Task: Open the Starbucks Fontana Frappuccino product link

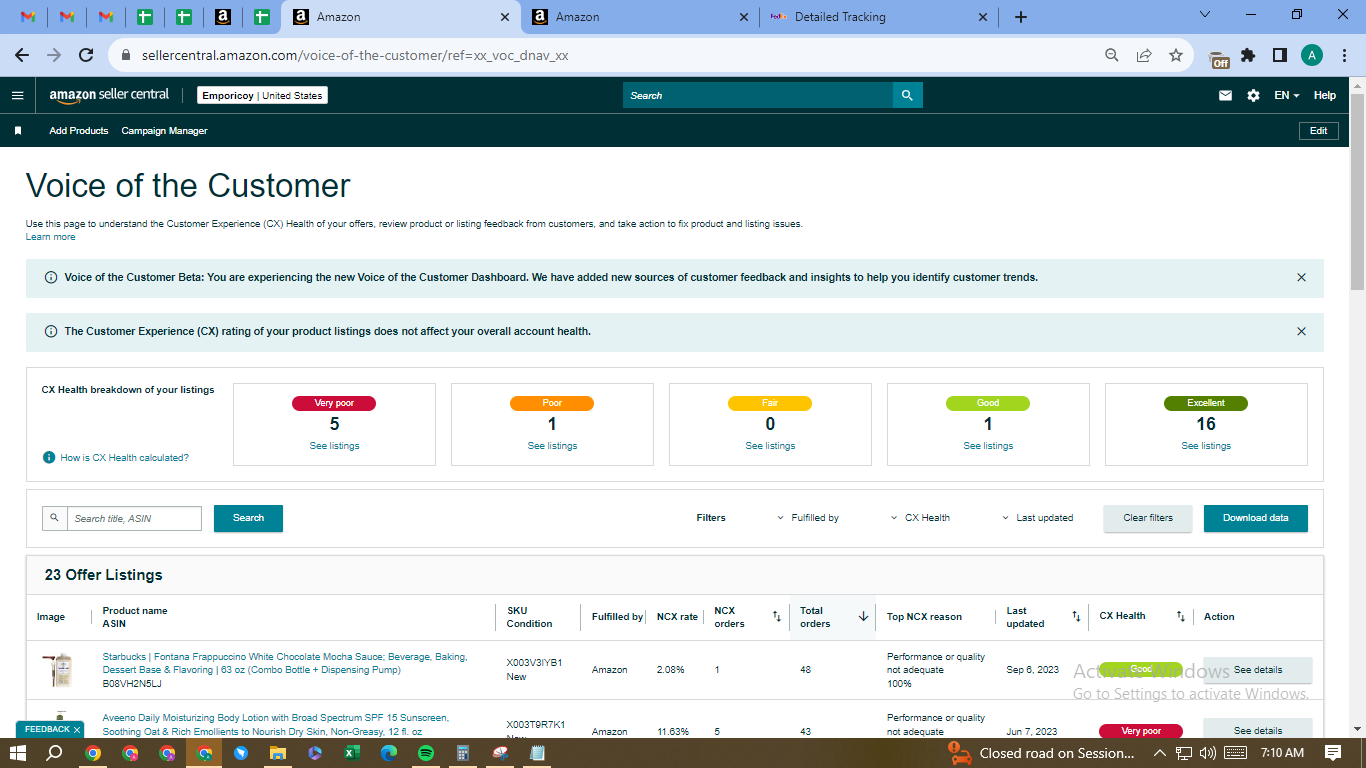Action: pos(285,663)
